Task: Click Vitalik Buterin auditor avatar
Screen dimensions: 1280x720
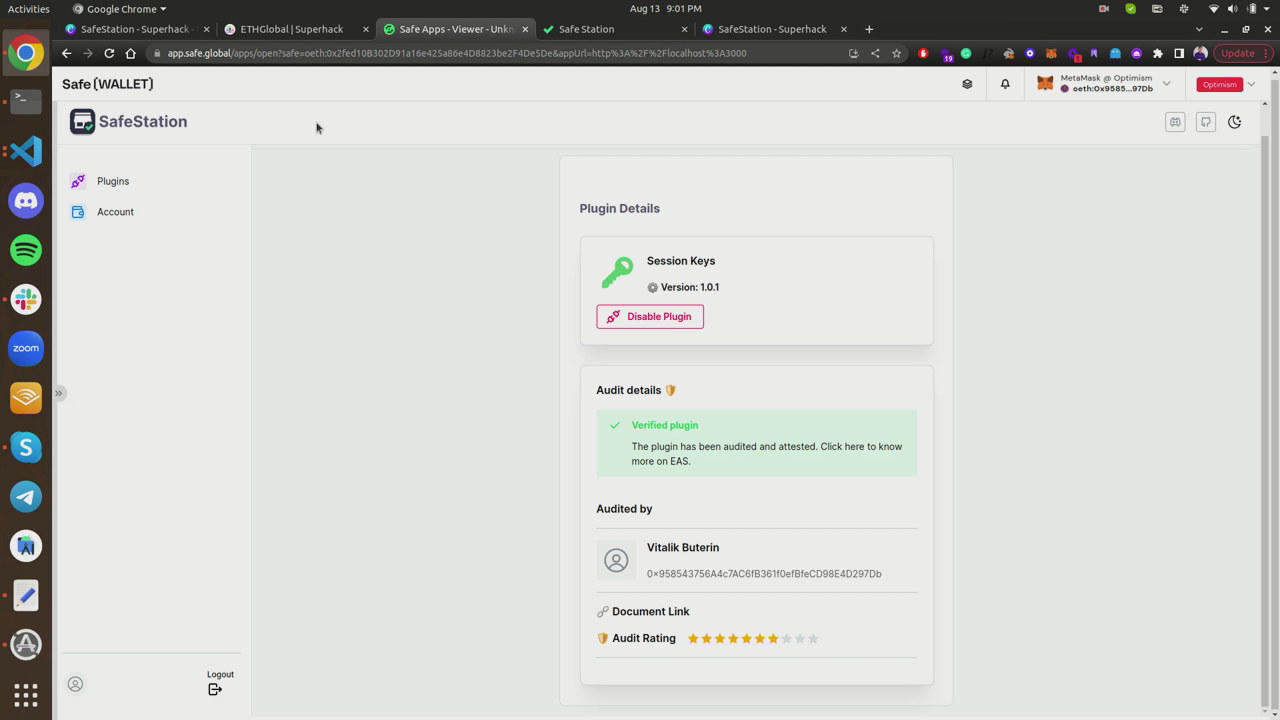Action: click(x=617, y=560)
